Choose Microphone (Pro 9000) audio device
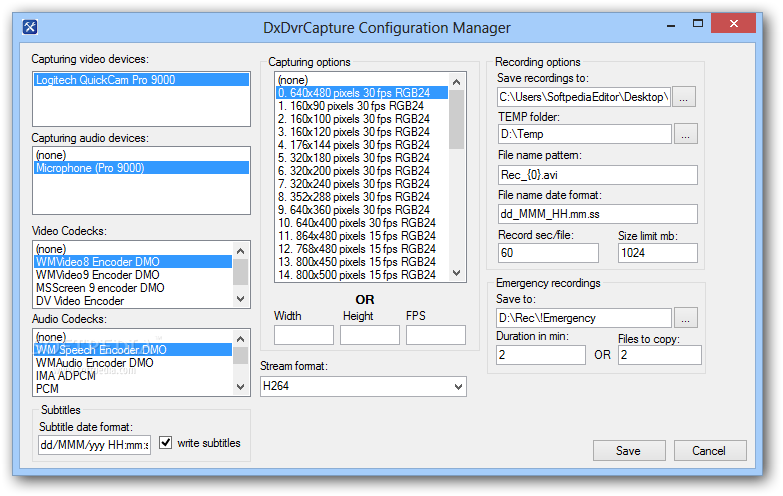 (x=141, y=168)
